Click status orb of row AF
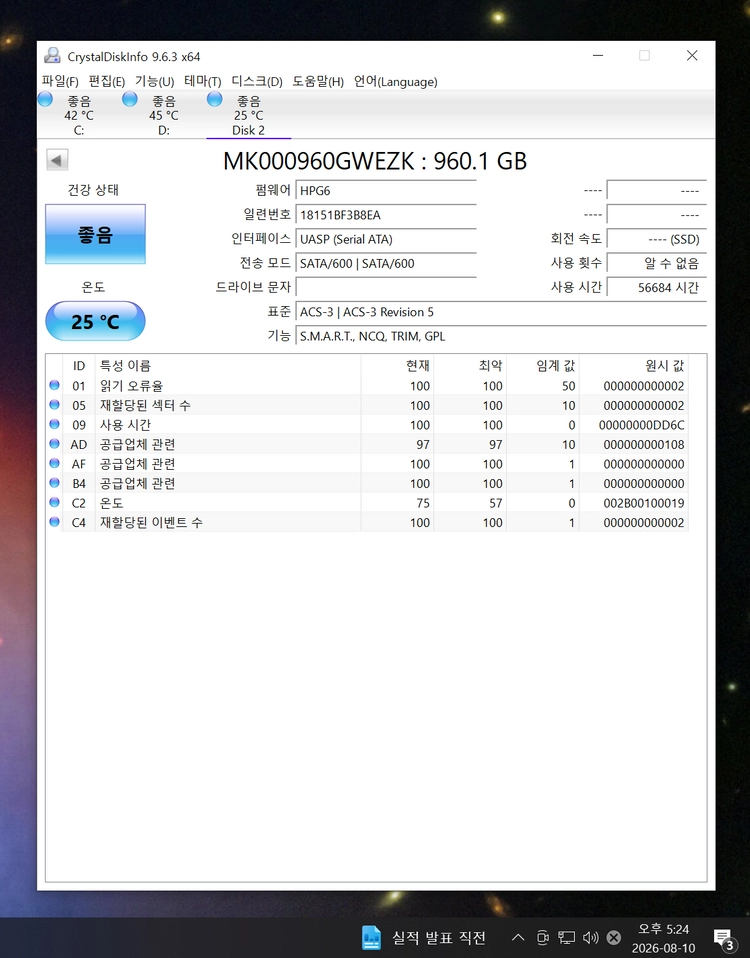The image size is (750, 958). [54, 463]
